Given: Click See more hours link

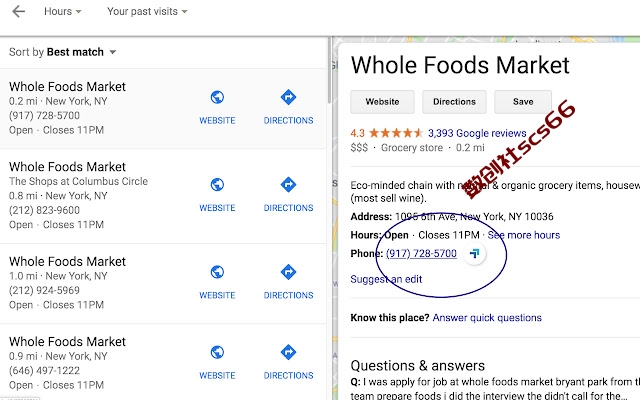Looking at the screenshot, I should point(524,235).
